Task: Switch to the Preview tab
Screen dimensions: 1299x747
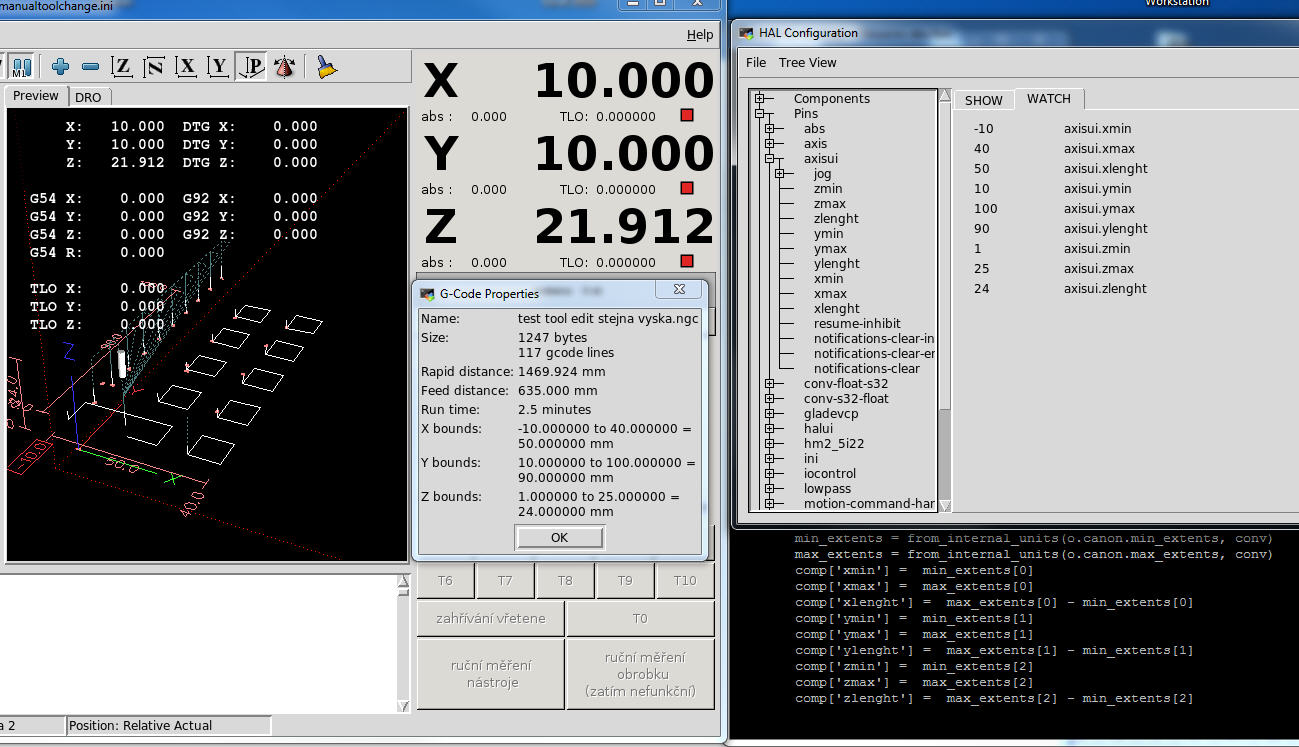Action: 36,96
